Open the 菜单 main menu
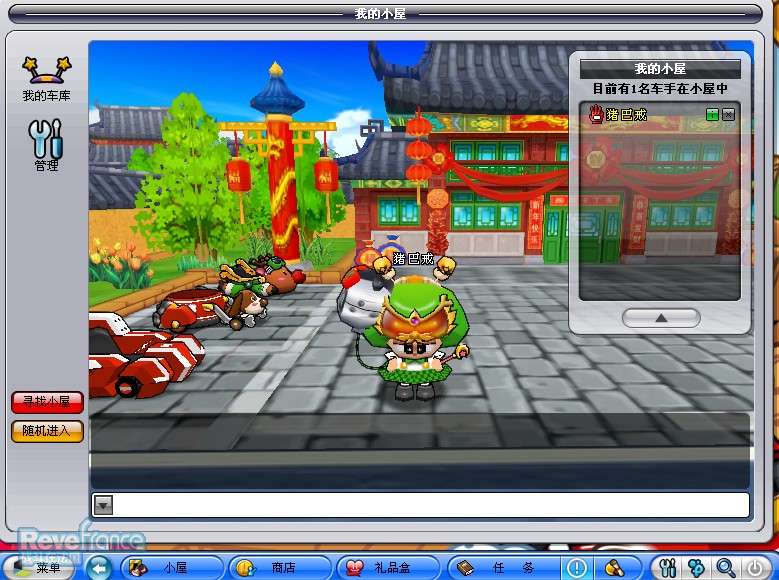This screenshot has height=580, width=779. pyautogui.click(x=39, y=567)
